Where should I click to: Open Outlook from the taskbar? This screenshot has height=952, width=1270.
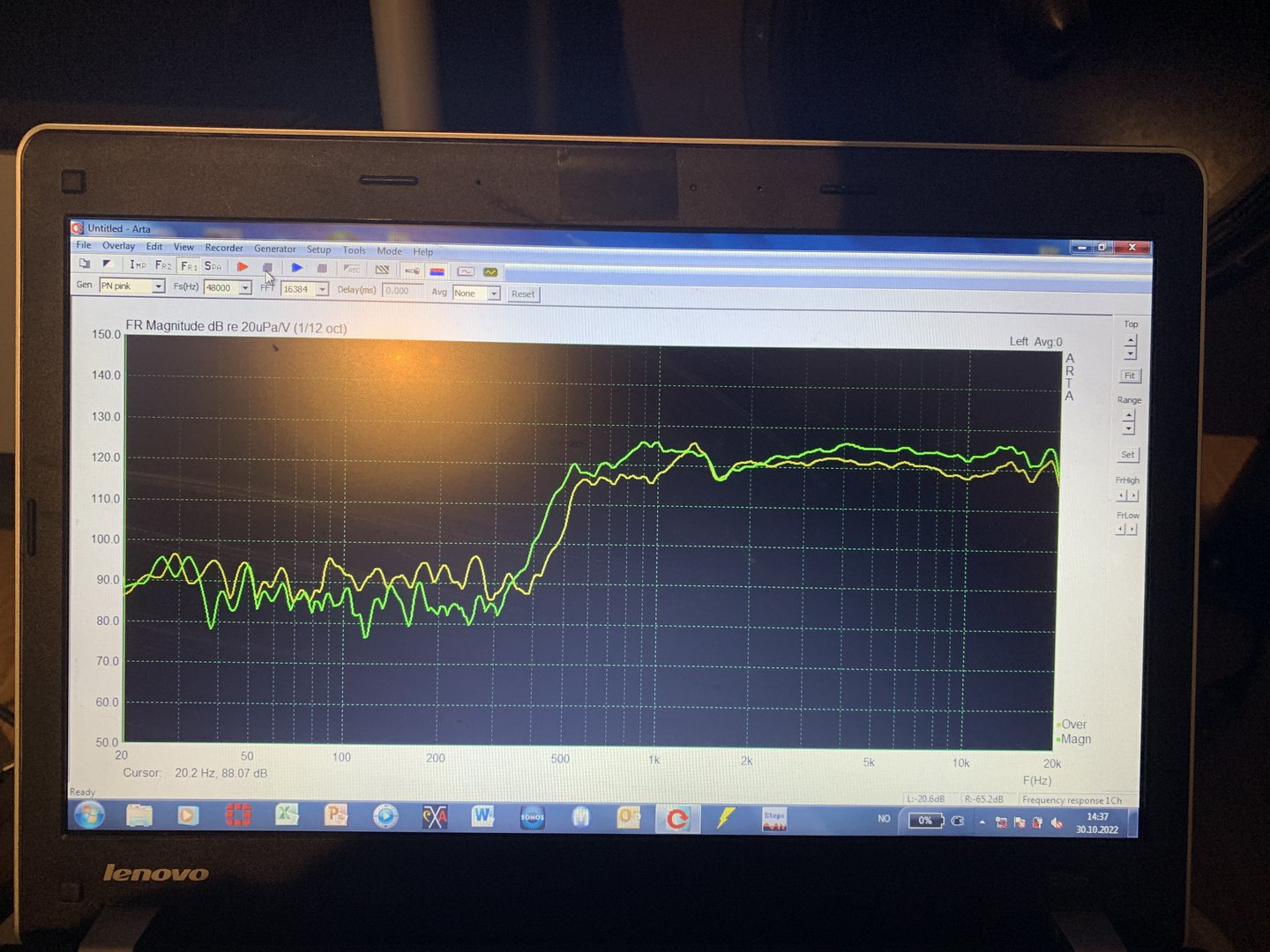click(x=629, y=819)
